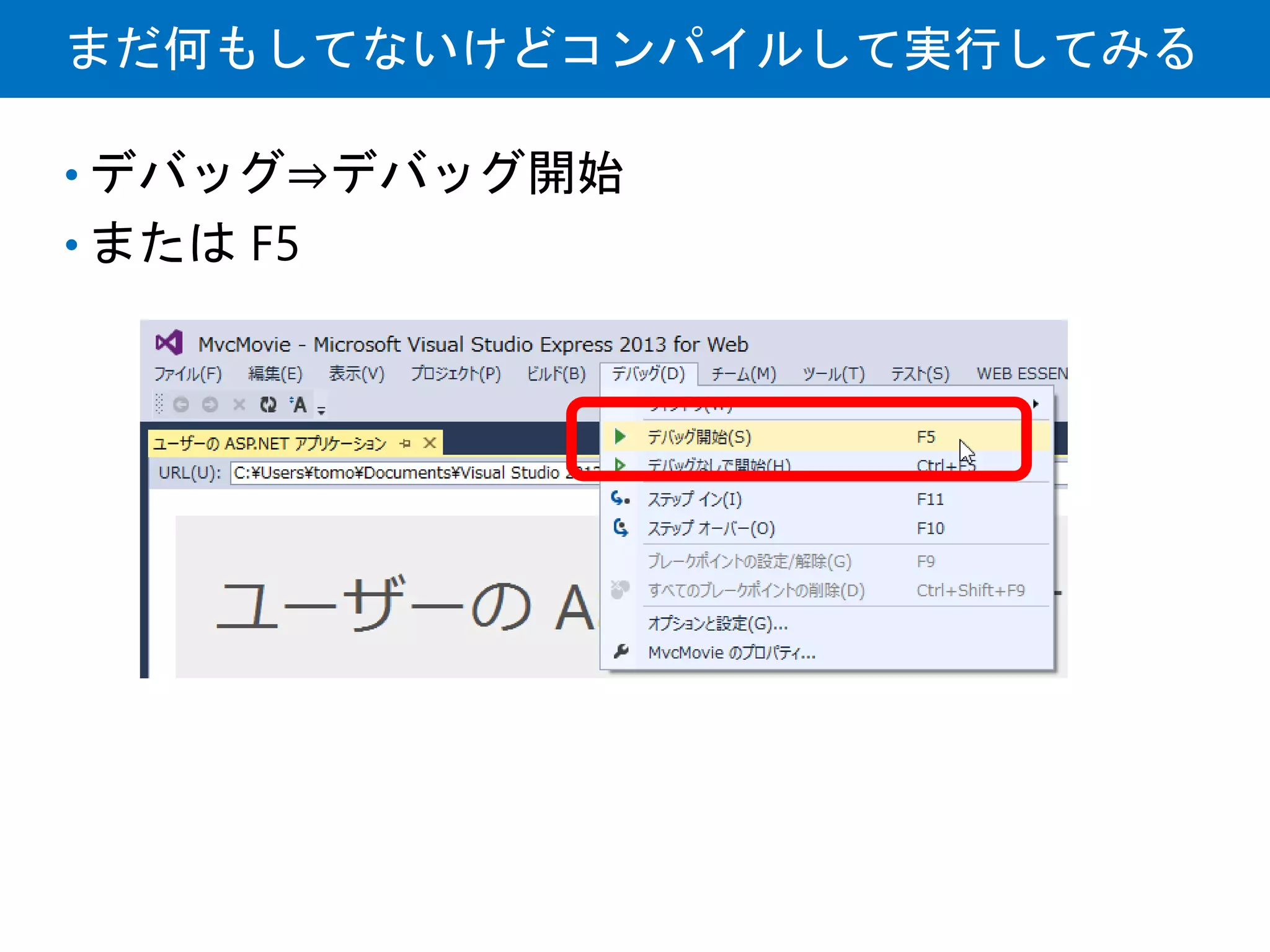Click the Step Into arrow icon
The width and height of the screenshot is (1270, 952).
tap(621, 498)
